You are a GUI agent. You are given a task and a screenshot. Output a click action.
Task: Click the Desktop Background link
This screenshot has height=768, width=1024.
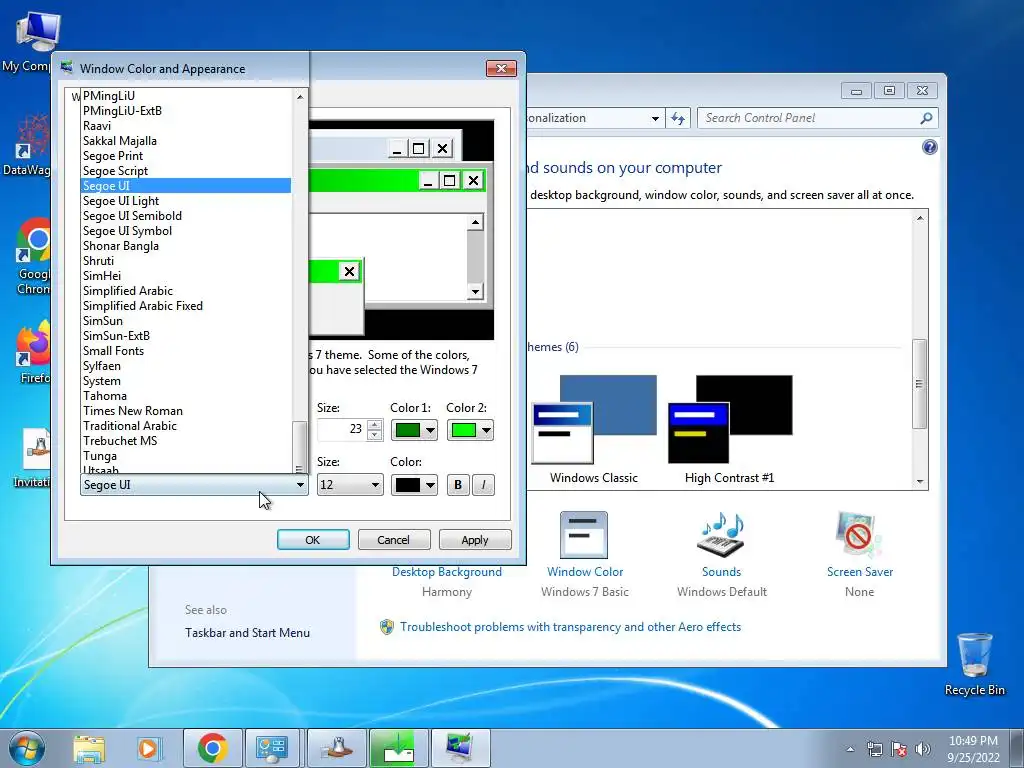point(447,572)
